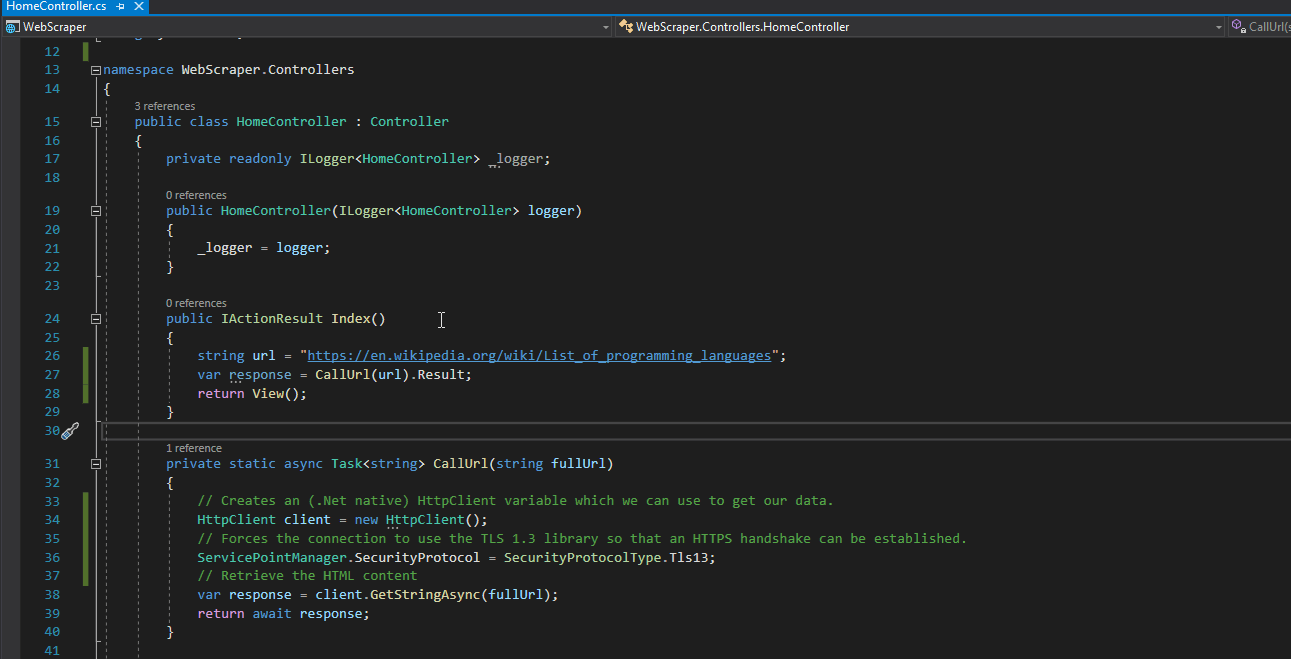Collapse the WebScraper.Controllers namespace region
This screenshot has width=1291, height=659.
click(94, 69)
